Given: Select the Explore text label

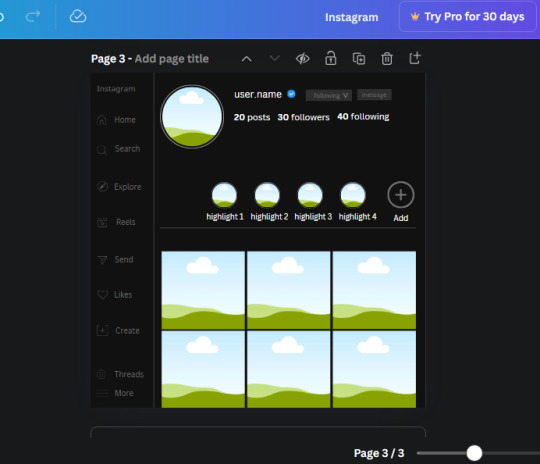Looking at the screenshot, I should (x=128, y=187).
